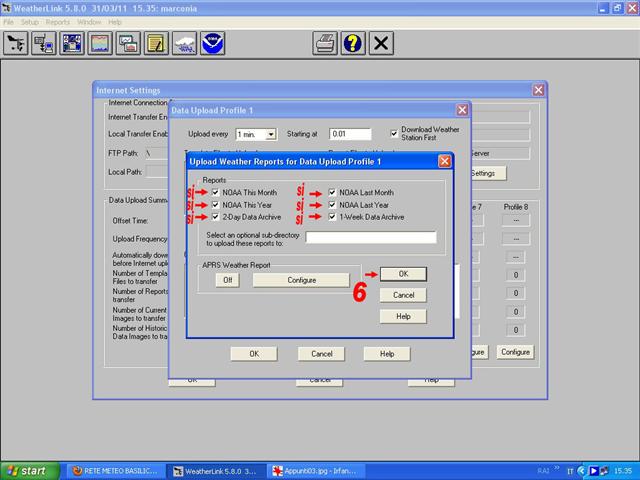Click the printer toolbar icon
640x480 pixels.
point(325,43)
